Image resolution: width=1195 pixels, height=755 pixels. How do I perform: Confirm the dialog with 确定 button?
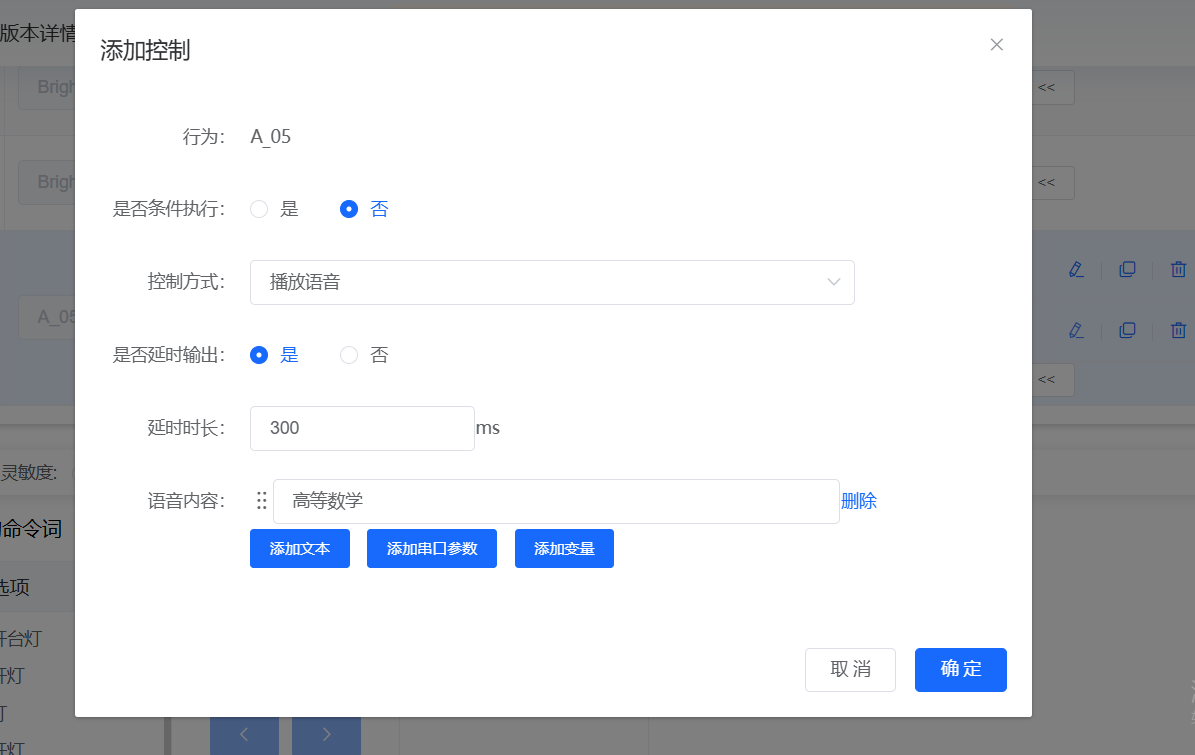(x=960, y=670)
